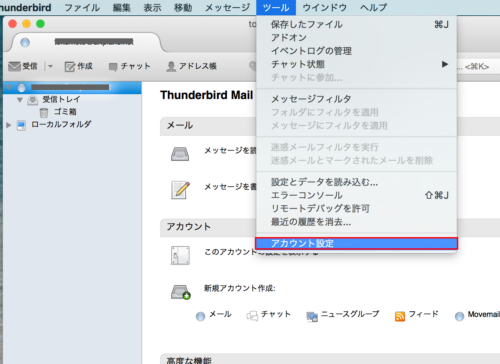500x364 pixels.
Task: Select ゴミ箱 trash folder icon
Action: [44, 113]
